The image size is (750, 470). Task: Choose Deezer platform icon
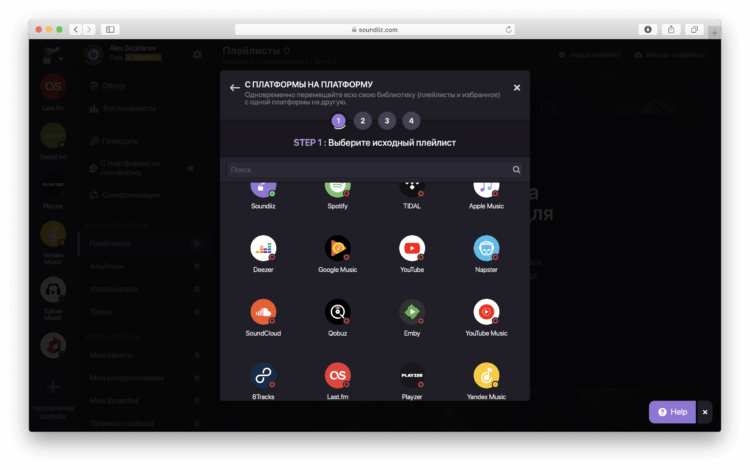[x=263, y=248]
